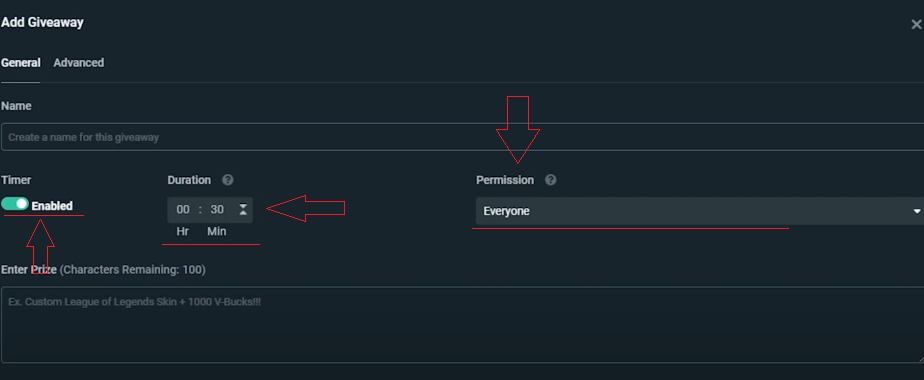Click the Hr label under Duration
Image resolution: width=924 pixels, height=380 pixels.
click(x=183, y=232)
